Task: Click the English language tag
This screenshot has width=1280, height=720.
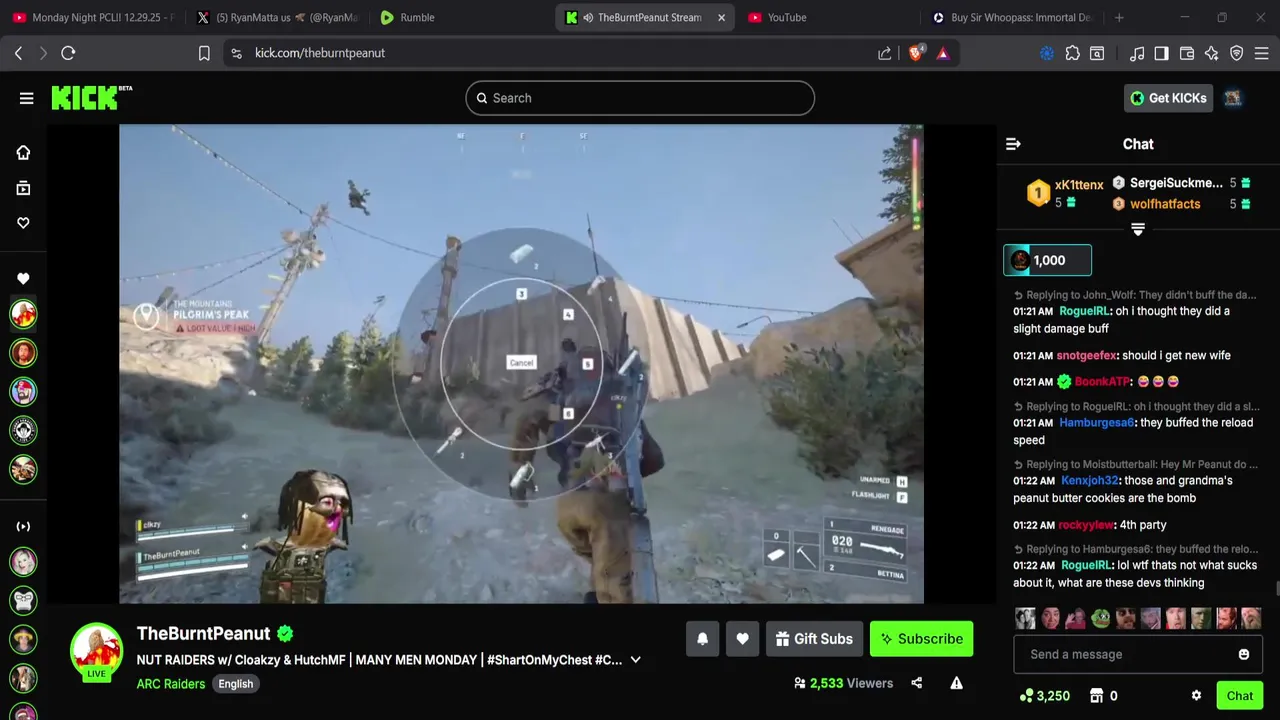Action: (236, 684)
